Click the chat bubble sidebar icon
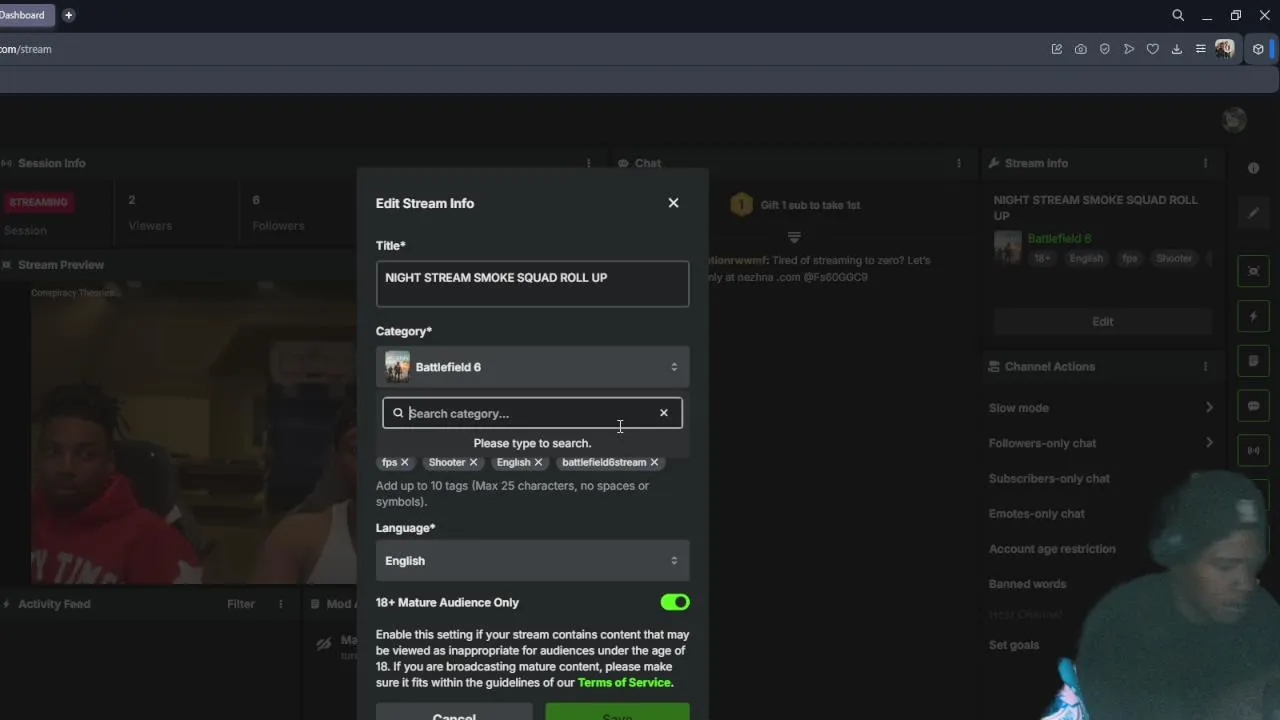This screenshot has height=720, width=1280. point(1253,406)
